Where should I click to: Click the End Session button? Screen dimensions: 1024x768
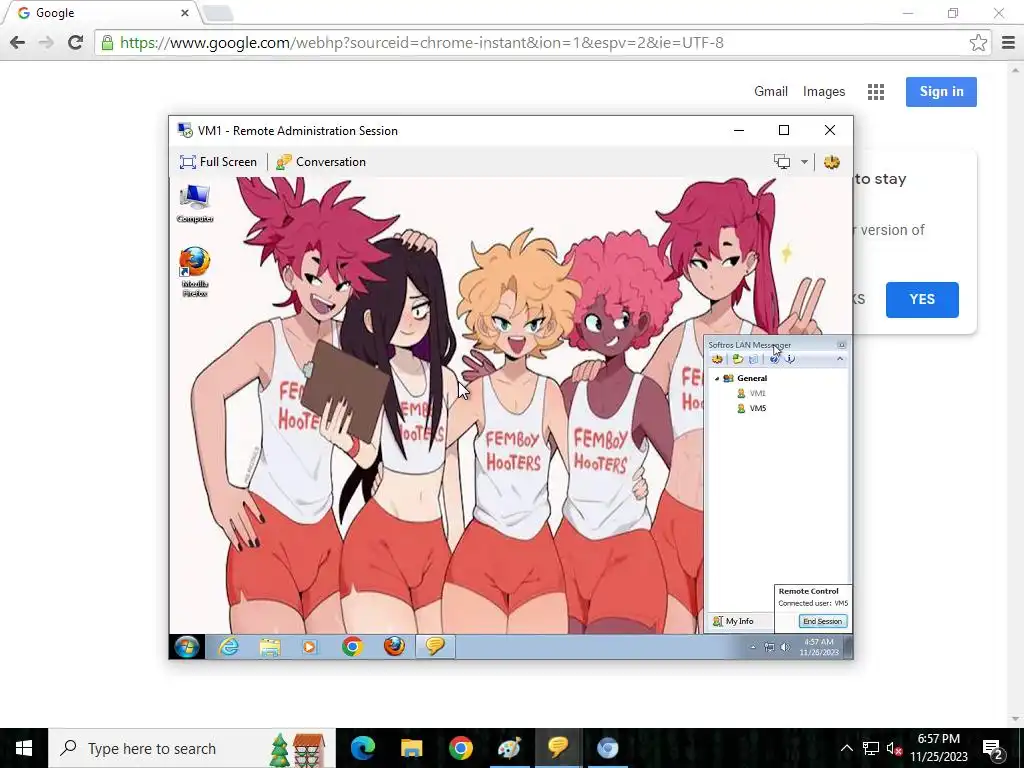point(823,621)
